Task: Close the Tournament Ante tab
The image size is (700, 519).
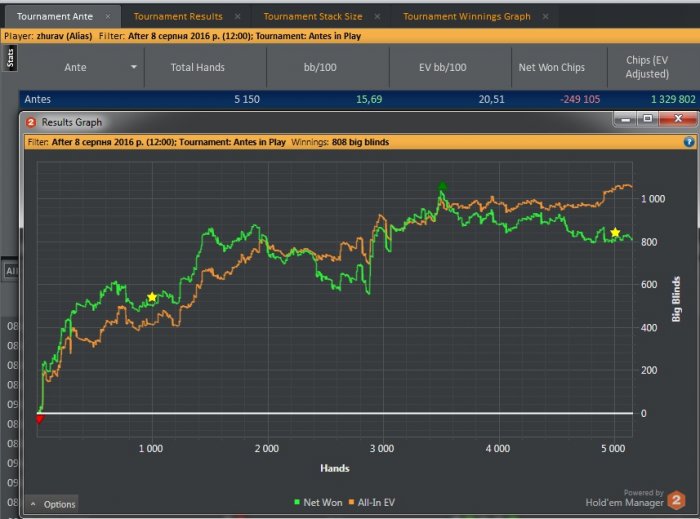Action: click(x=108, y=17)
